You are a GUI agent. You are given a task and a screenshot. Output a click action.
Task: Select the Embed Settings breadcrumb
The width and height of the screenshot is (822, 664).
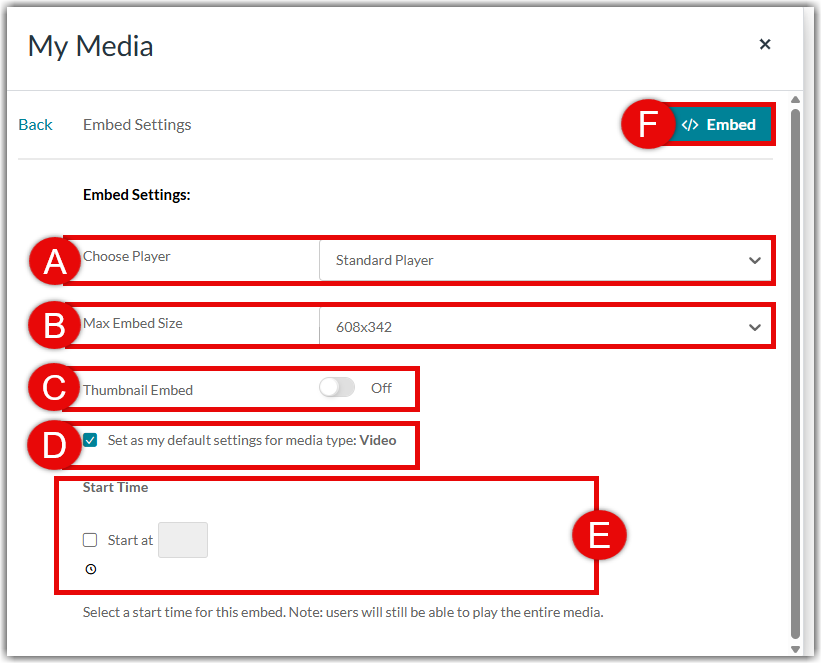(137, 125)
